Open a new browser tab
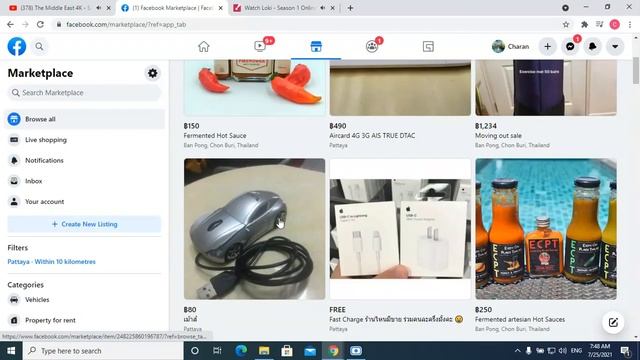 (350, 8)
